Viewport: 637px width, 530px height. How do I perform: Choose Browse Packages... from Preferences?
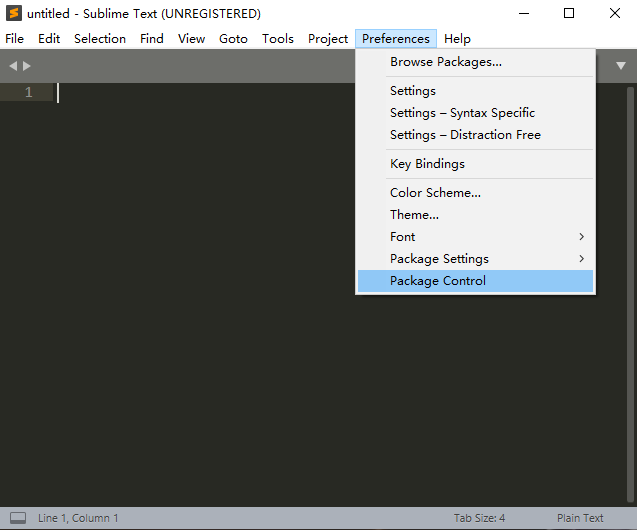point(475,62)
